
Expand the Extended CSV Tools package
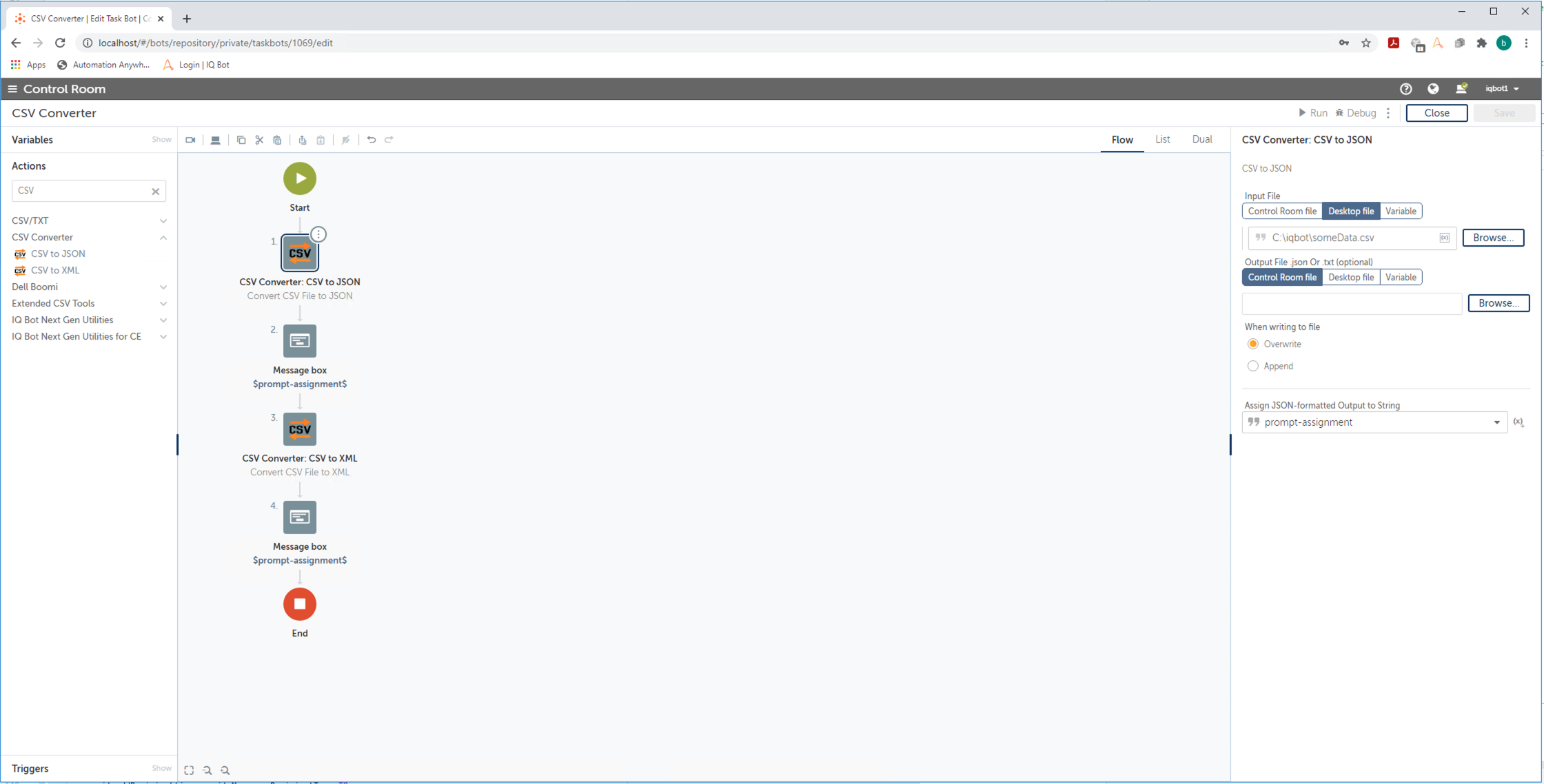(163, 304)
